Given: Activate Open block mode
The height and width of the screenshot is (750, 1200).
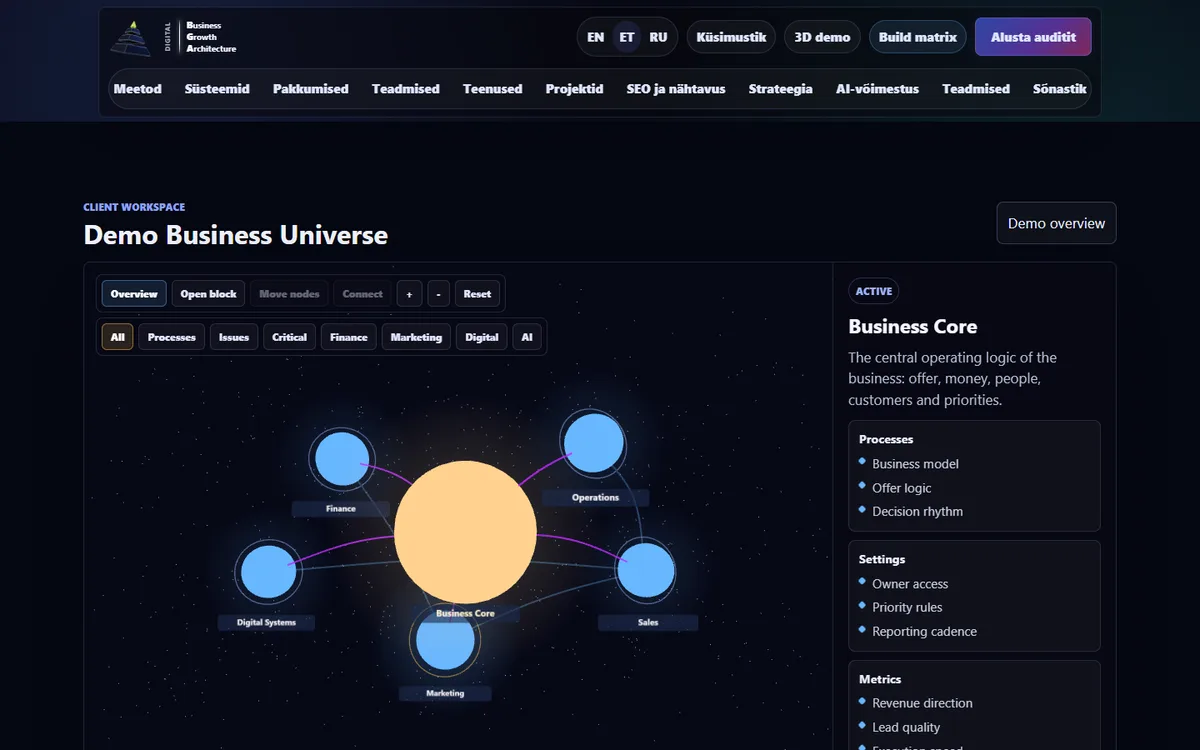Looking at the screenshot, I should click(209, 294).
